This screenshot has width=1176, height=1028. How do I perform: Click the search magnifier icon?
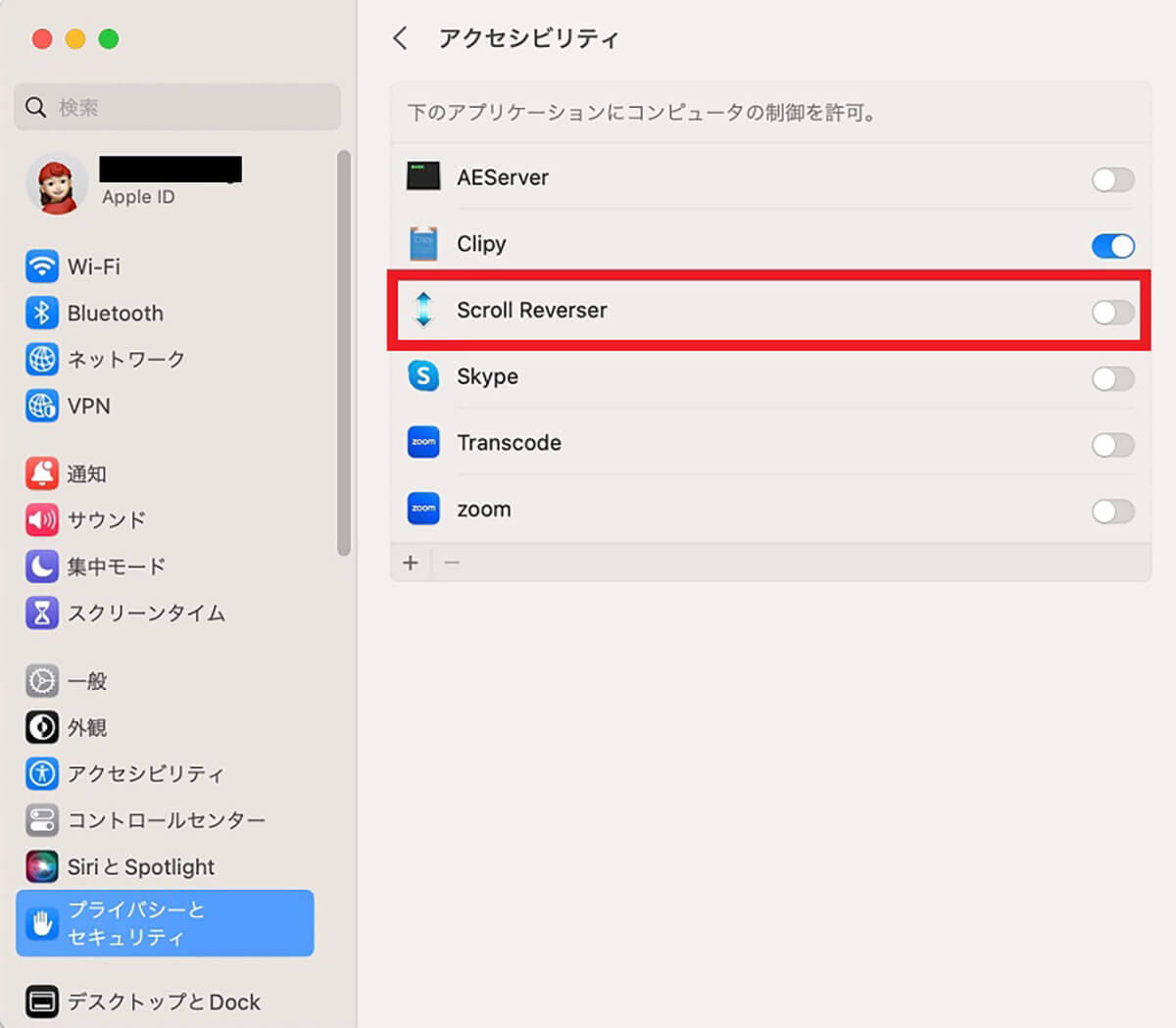pos(36,107)
